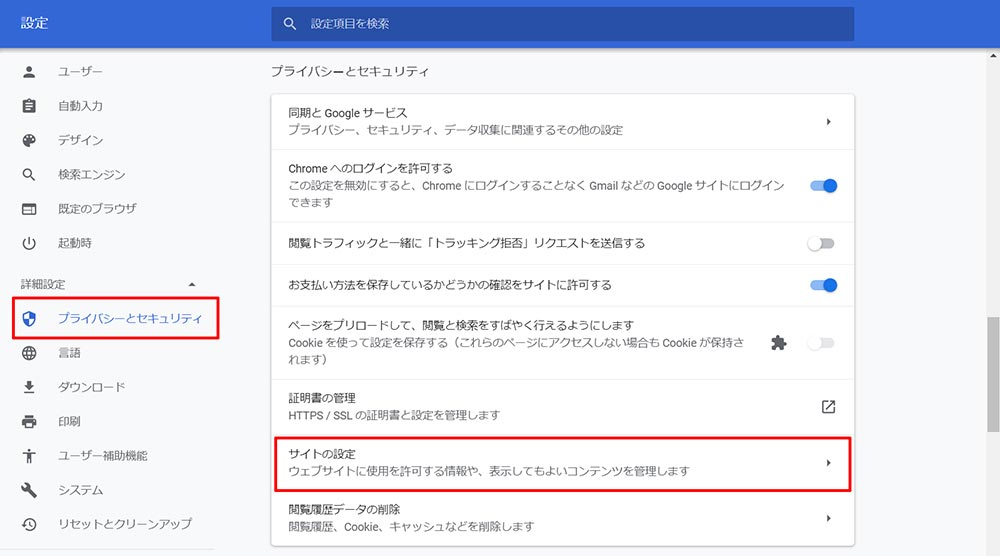
Task: Focus the 設定項目を検索 search field
Action: (562, 24)
